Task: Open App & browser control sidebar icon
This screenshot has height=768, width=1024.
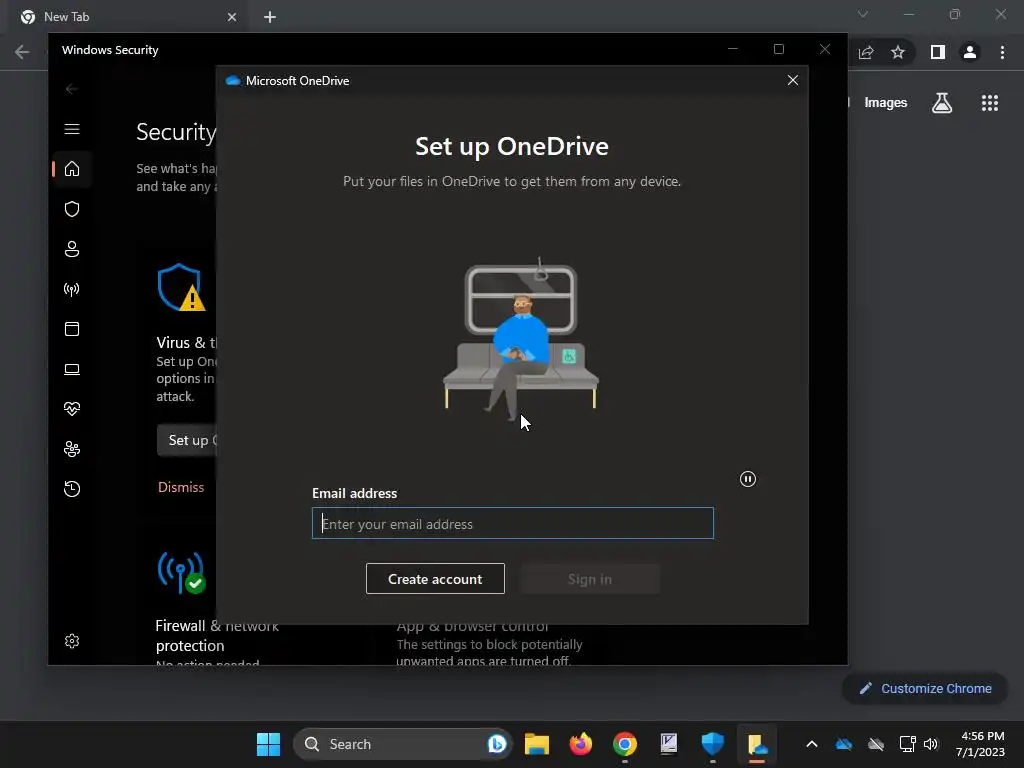Action: pos(72,329)
